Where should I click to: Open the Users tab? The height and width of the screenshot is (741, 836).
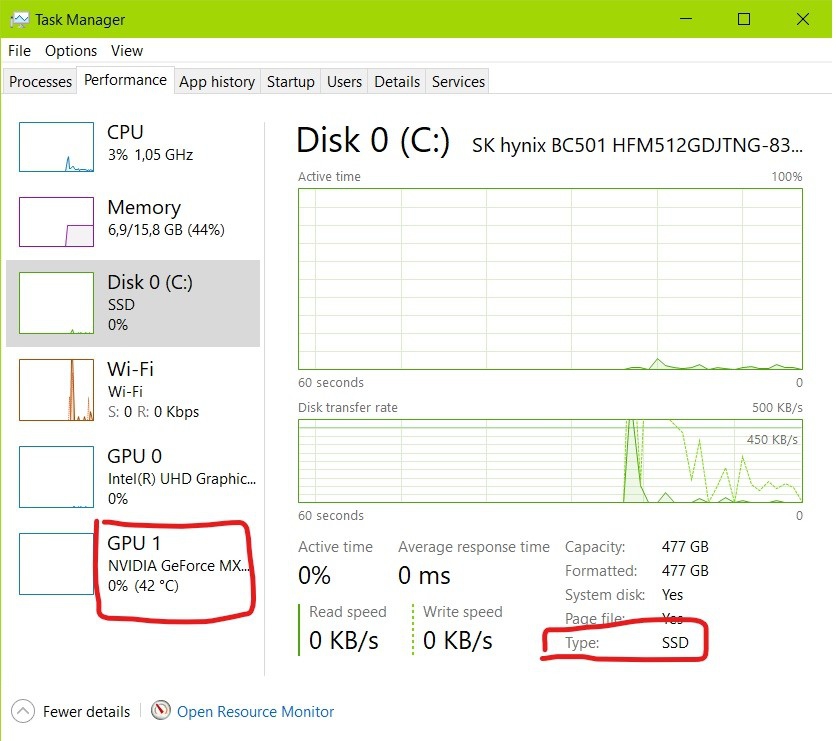[344, 82]
